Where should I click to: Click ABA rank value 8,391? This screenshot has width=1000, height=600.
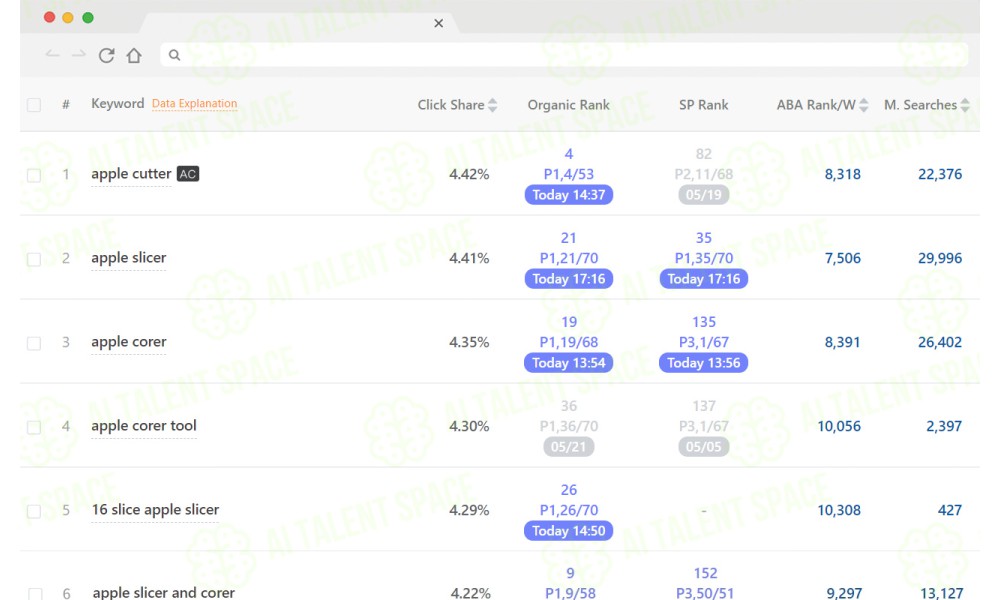click(842, 342)
